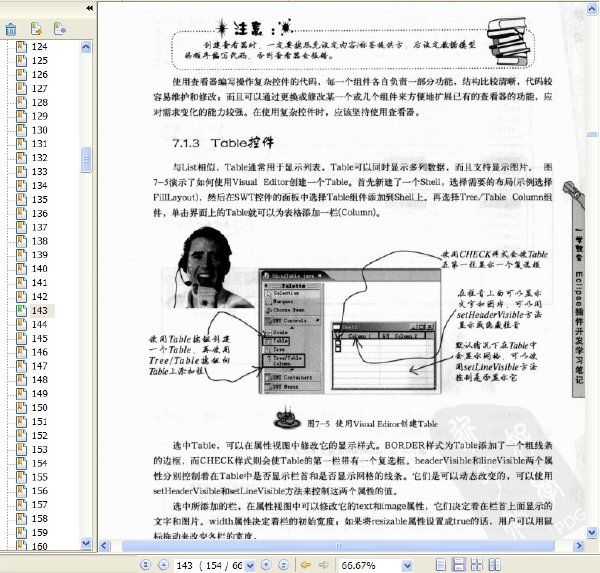
Task: Go to the previous page
Action: click(x=163, y=565)
